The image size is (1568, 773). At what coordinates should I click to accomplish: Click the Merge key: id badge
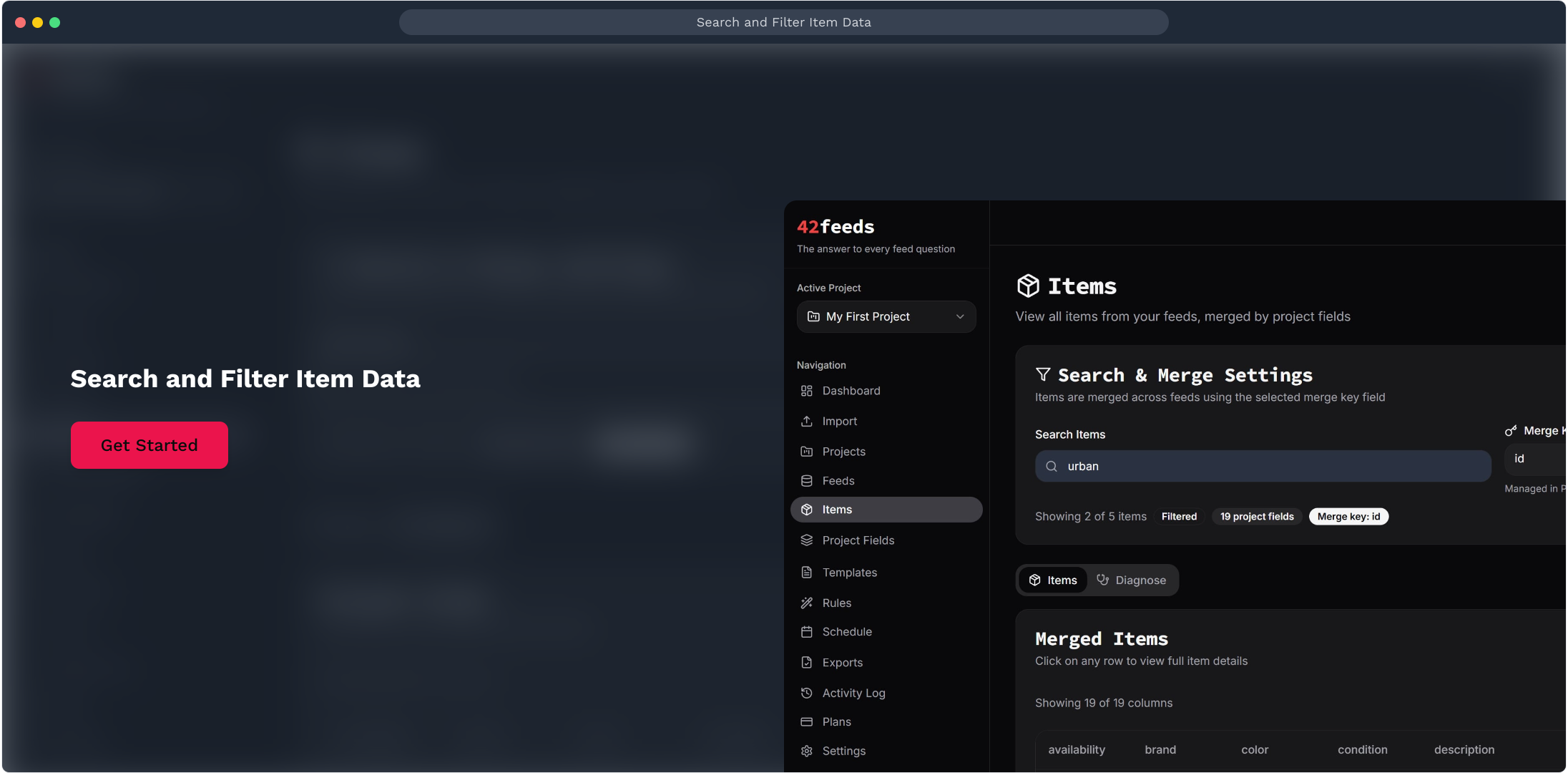pyautogui.click(x=1348, y=517)
